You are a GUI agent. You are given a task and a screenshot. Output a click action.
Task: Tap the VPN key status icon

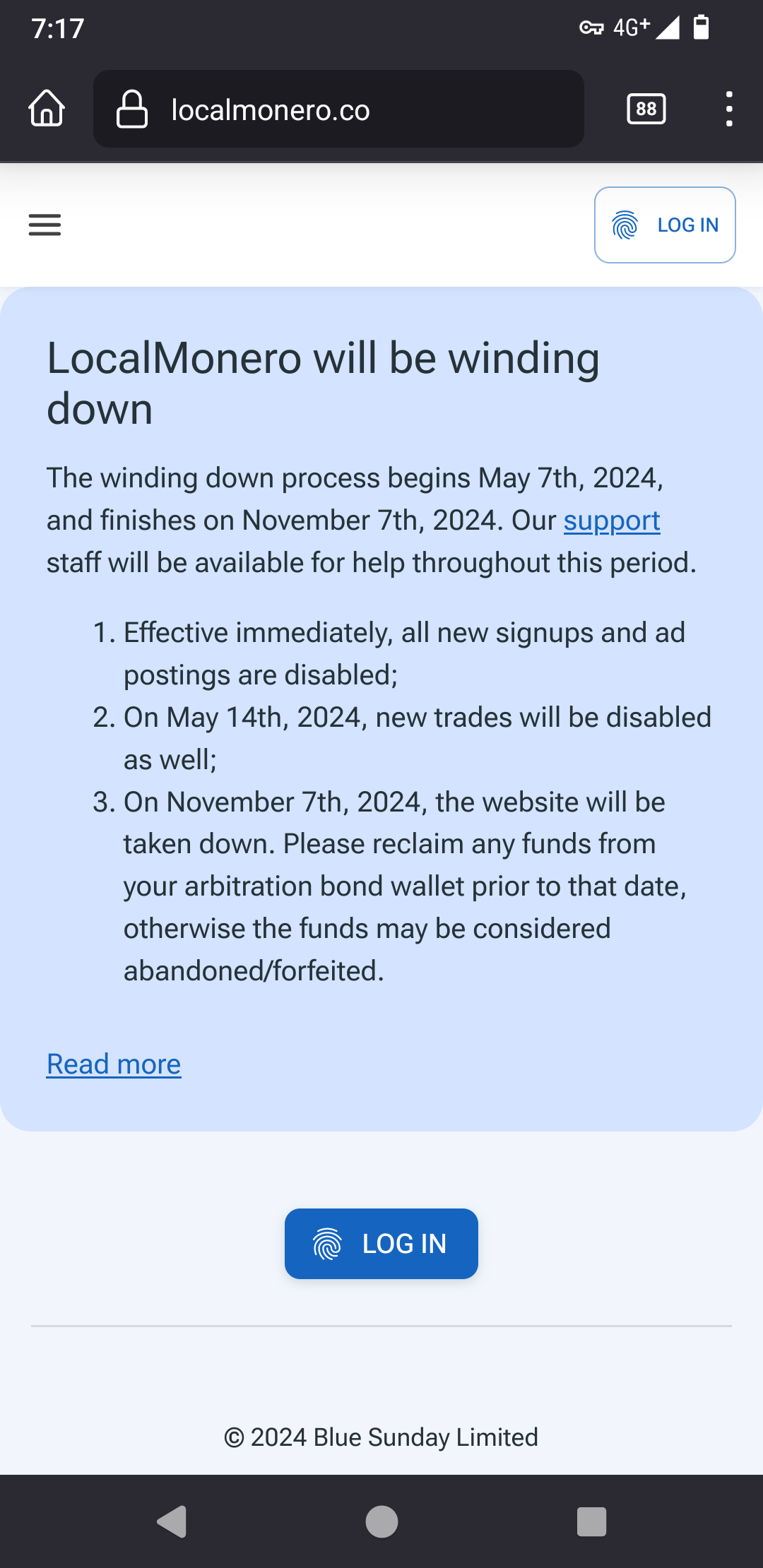coord(591,28)
